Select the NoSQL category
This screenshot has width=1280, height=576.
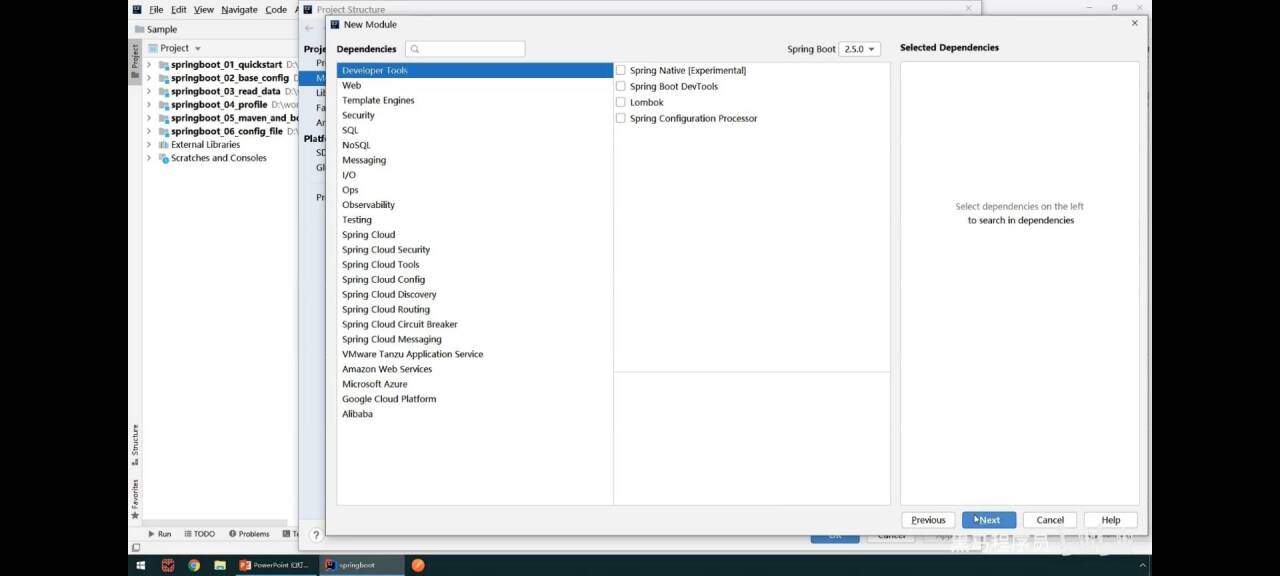475,146
